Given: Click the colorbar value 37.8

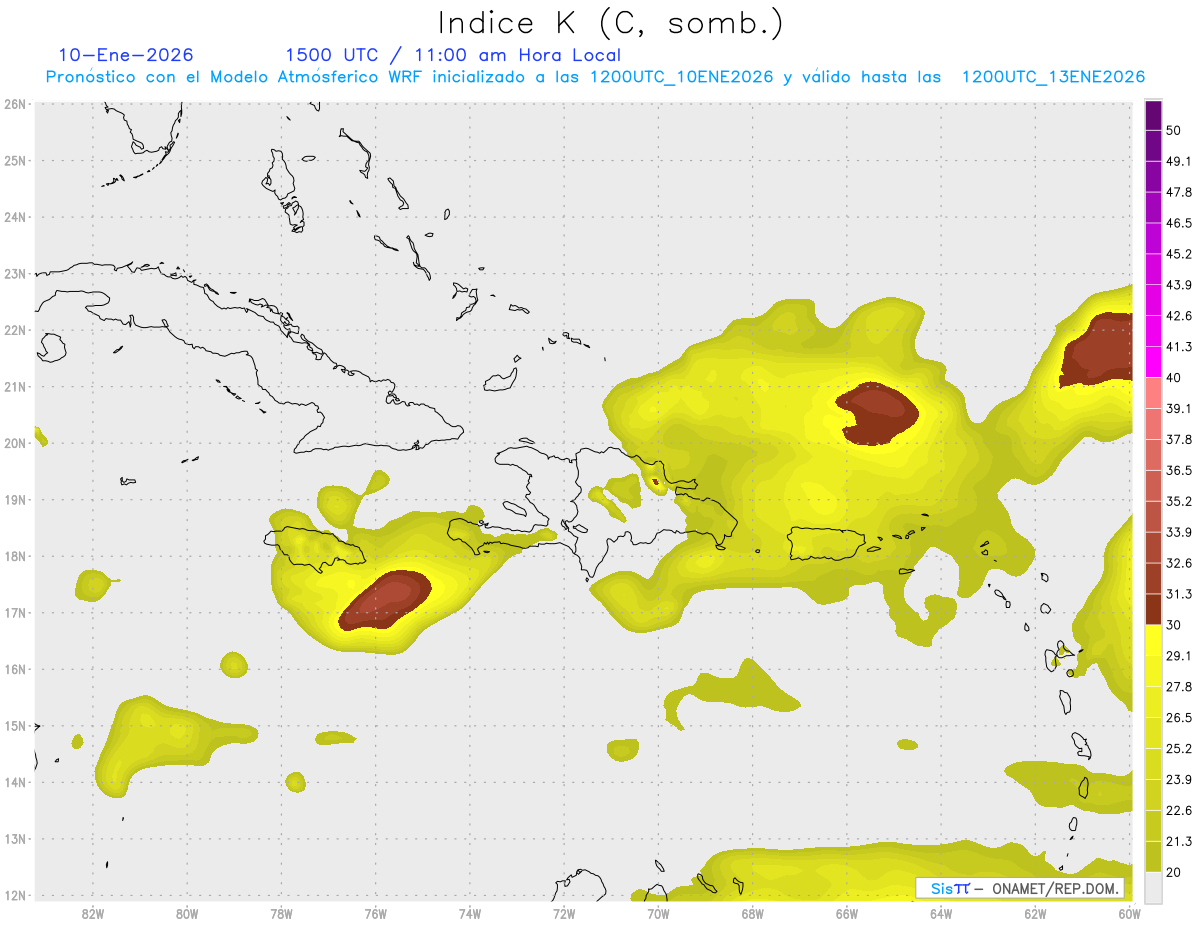Looking at the screenshot, I should tap(1179, 439).
